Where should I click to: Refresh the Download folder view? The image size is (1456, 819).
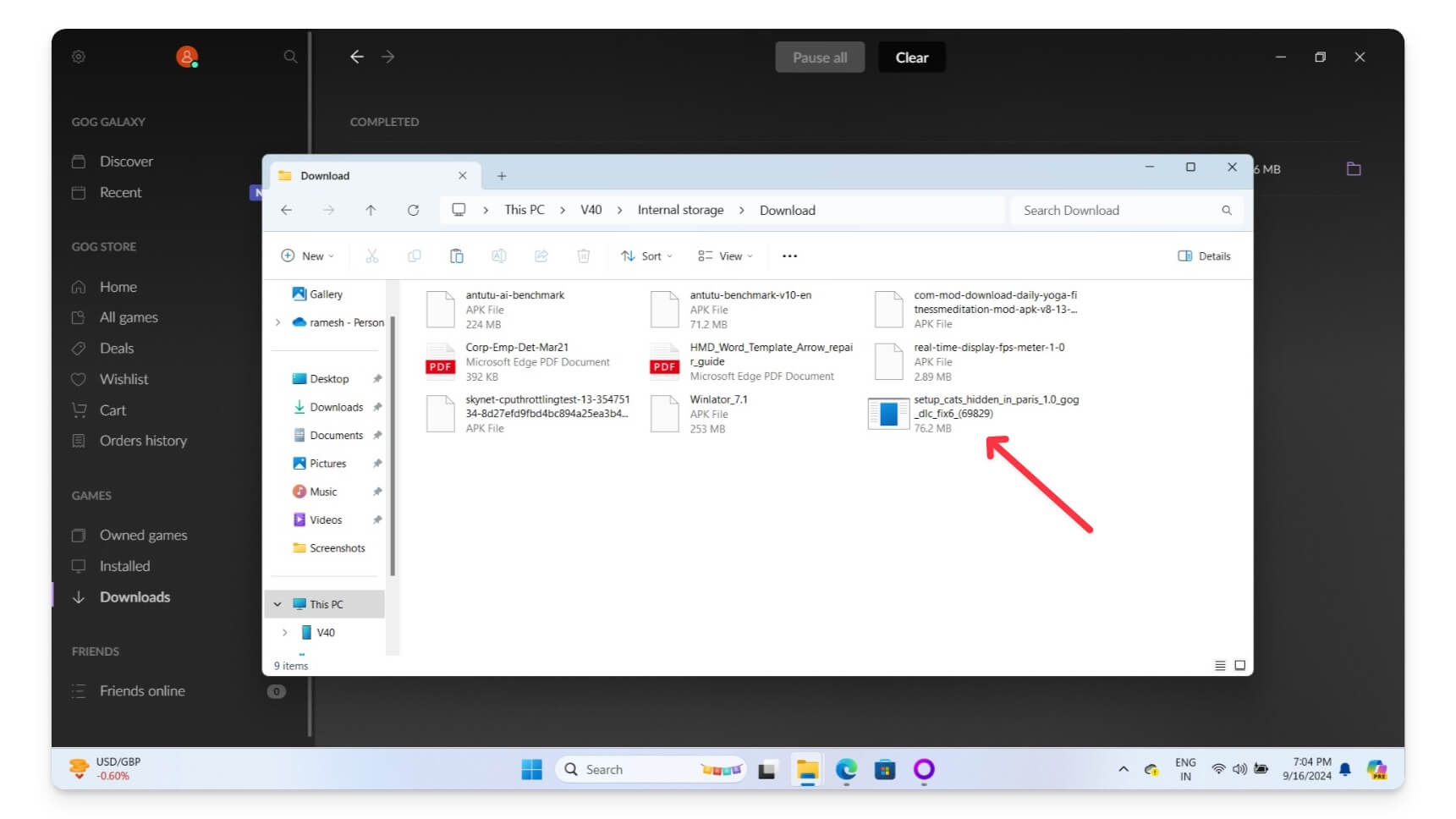pos(413,210)
